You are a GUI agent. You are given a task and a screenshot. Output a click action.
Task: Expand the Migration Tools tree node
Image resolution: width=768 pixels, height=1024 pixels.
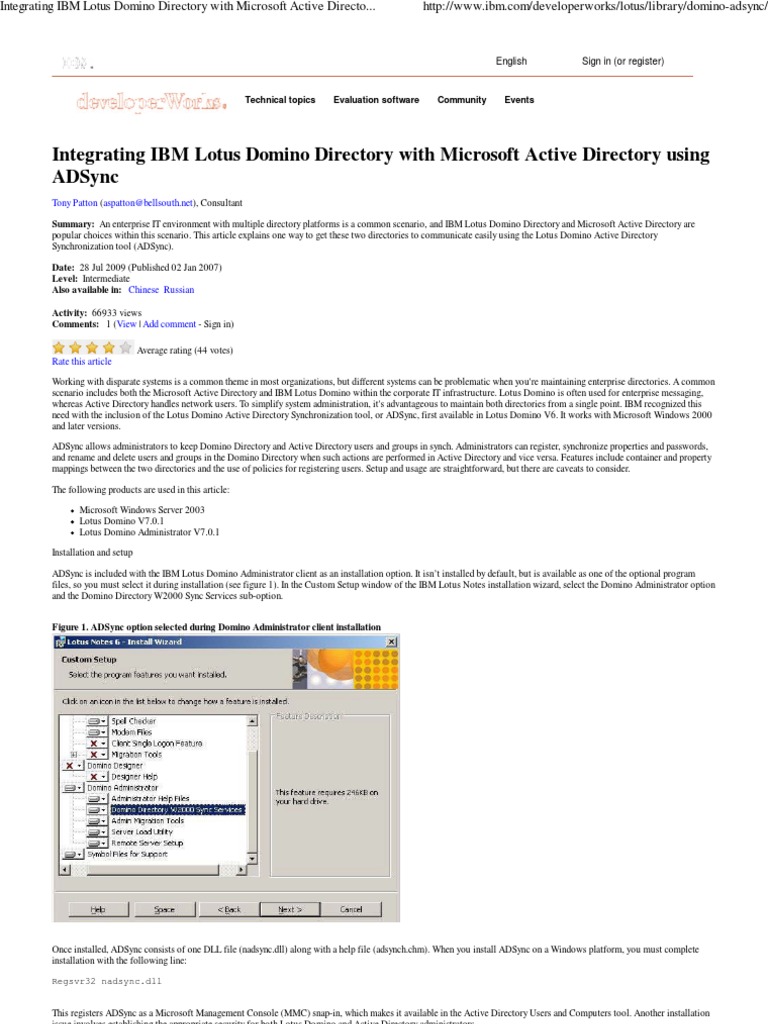click(x=74, y=754)
